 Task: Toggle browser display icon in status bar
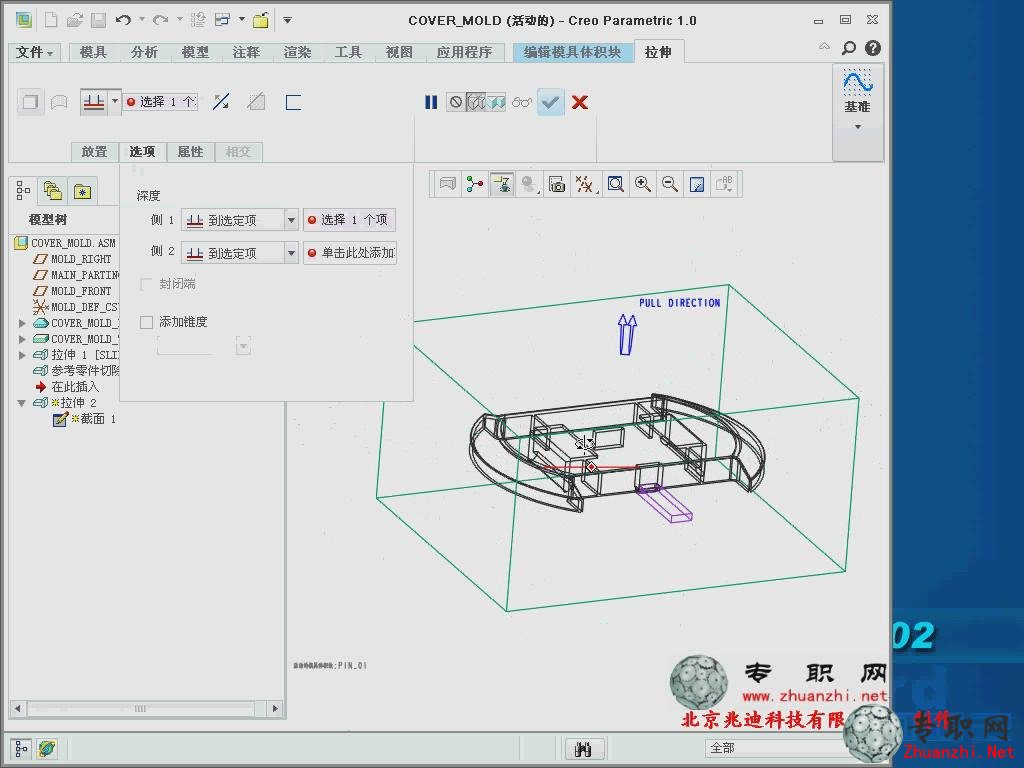tap(46, 748)
